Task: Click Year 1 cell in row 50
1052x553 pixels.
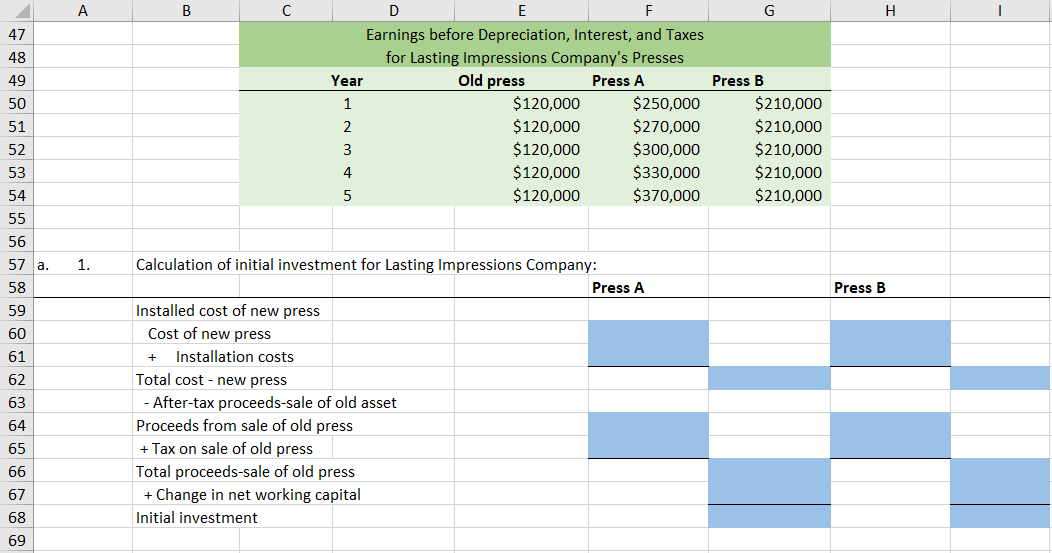Action: (x=347, y=103)
